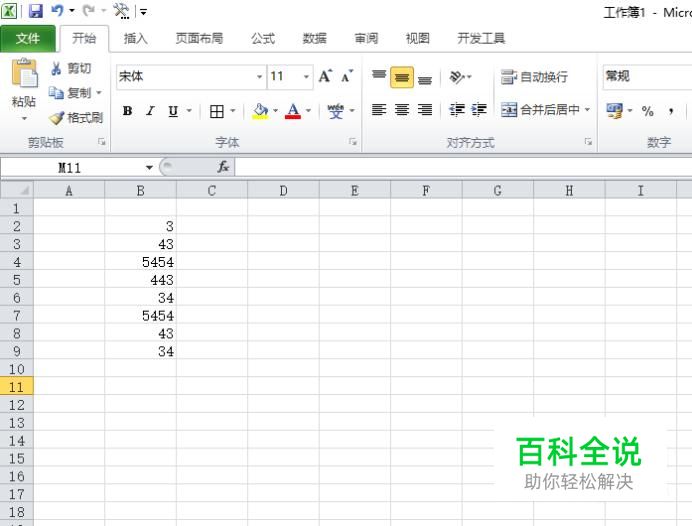The width and height of the screenshot is (692, 526).
Task: Click the customize tools icon in quick access bar
Action: (121, 11)
